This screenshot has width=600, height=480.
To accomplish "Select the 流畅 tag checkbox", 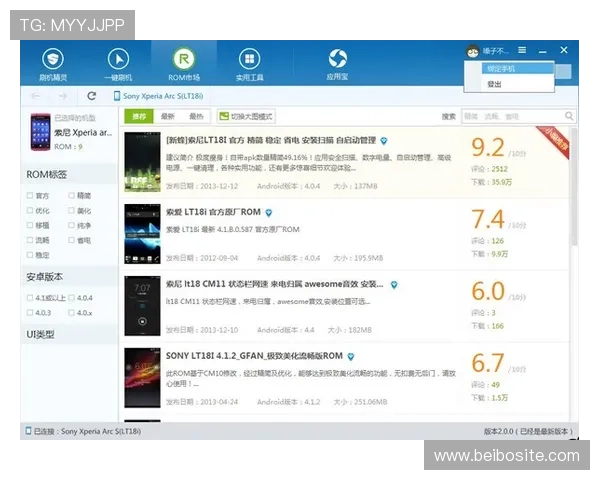I will coord(30,240).
